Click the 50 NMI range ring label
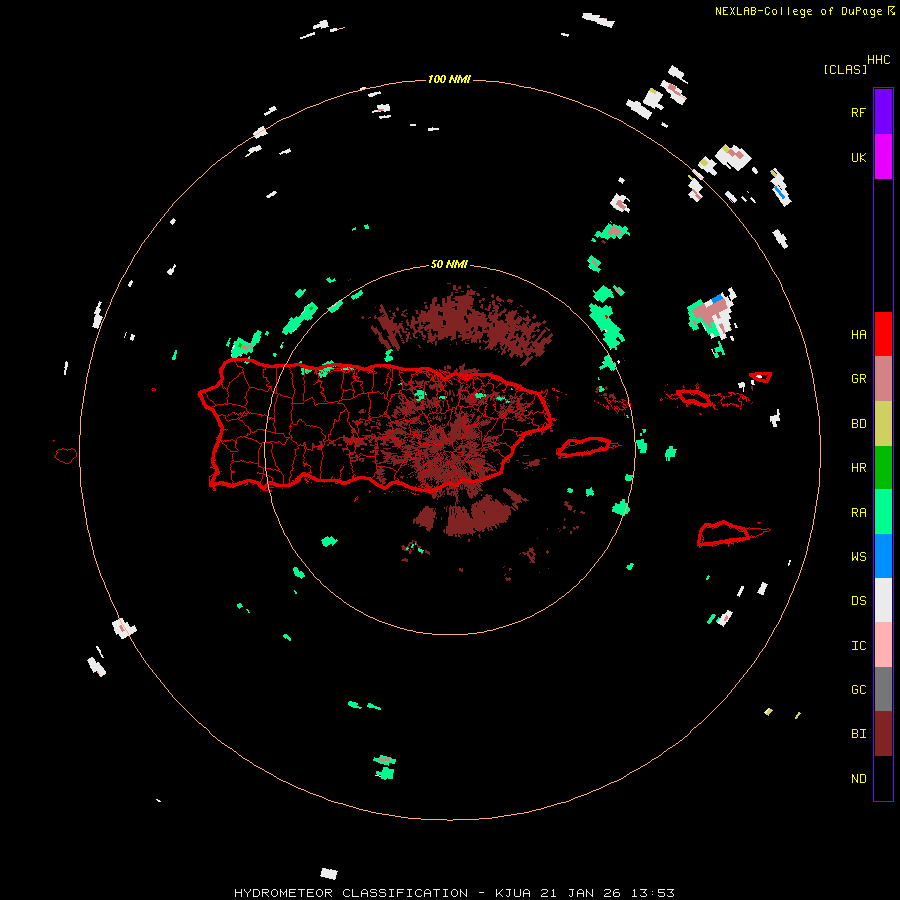 click(449, 264)
